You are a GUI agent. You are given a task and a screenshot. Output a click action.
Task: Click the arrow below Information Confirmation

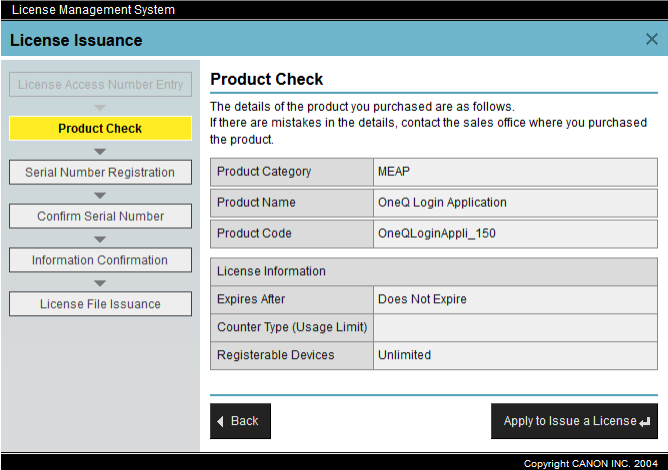pyautogui.click(x=100, y=283)
